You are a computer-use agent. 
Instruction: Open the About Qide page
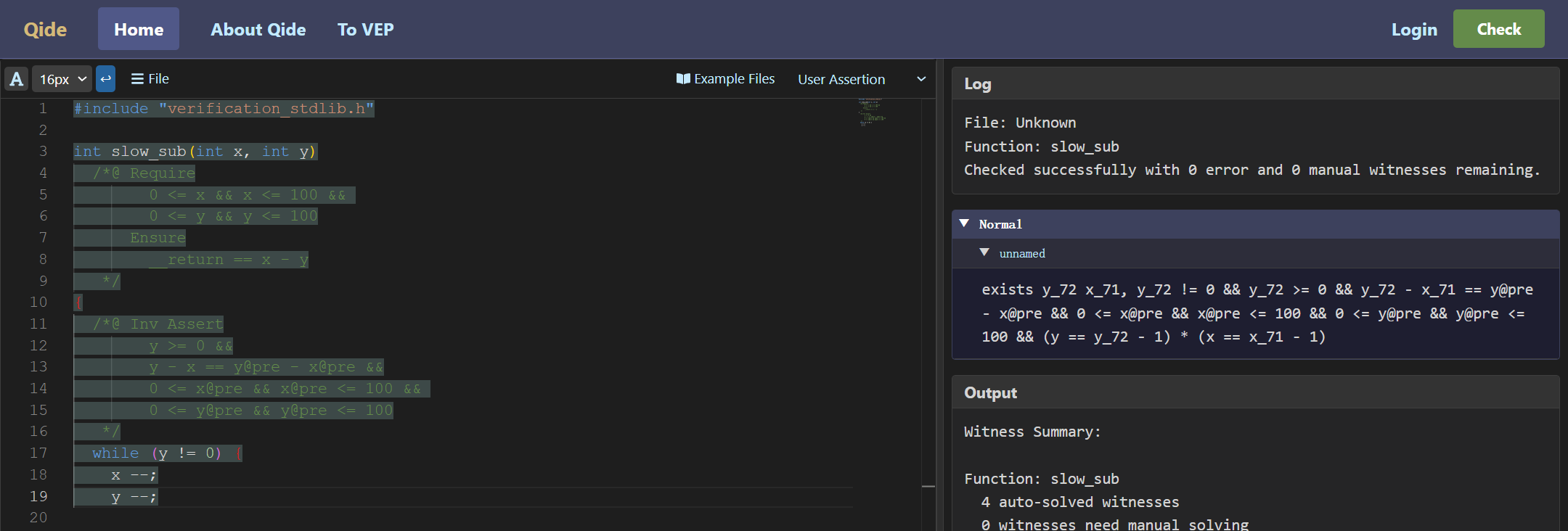[258, 29]
